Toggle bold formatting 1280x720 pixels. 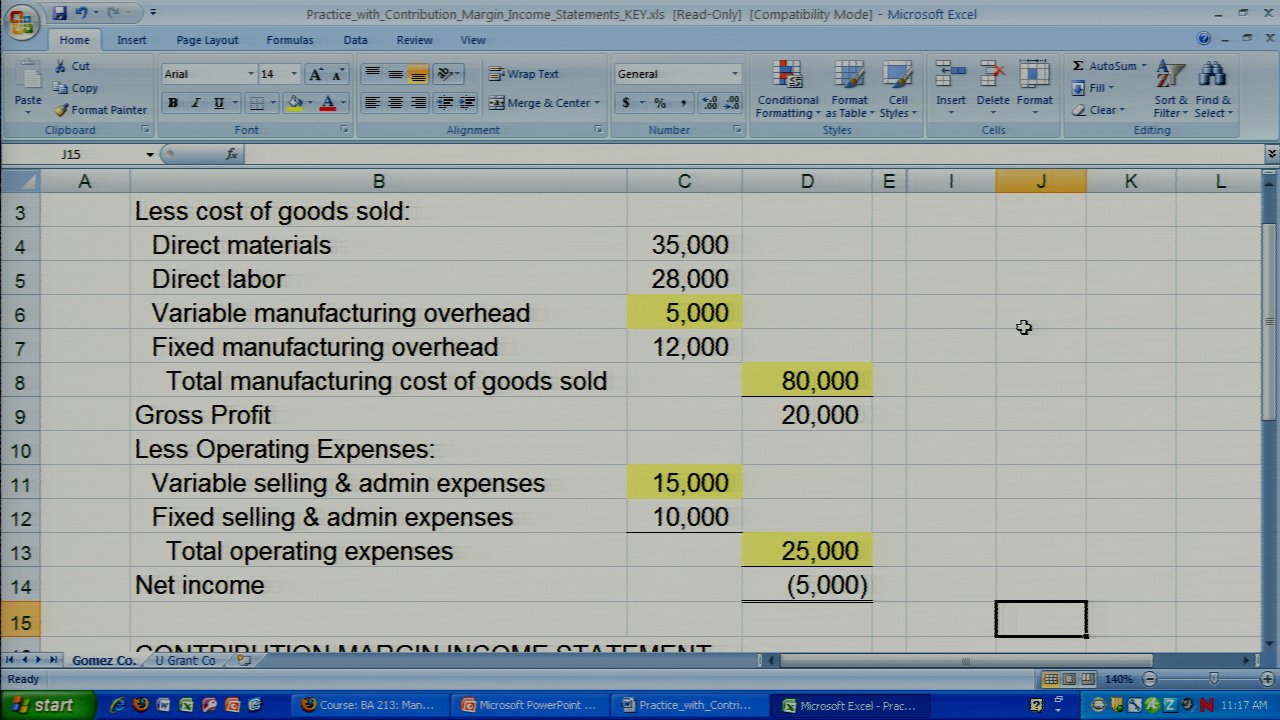173,103
